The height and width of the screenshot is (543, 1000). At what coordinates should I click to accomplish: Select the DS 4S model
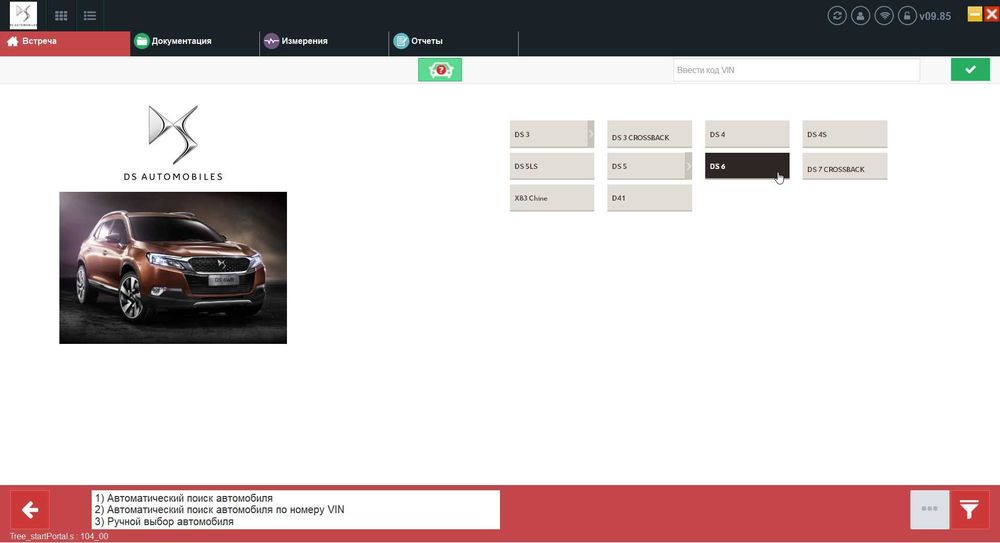tap(844, 134)
